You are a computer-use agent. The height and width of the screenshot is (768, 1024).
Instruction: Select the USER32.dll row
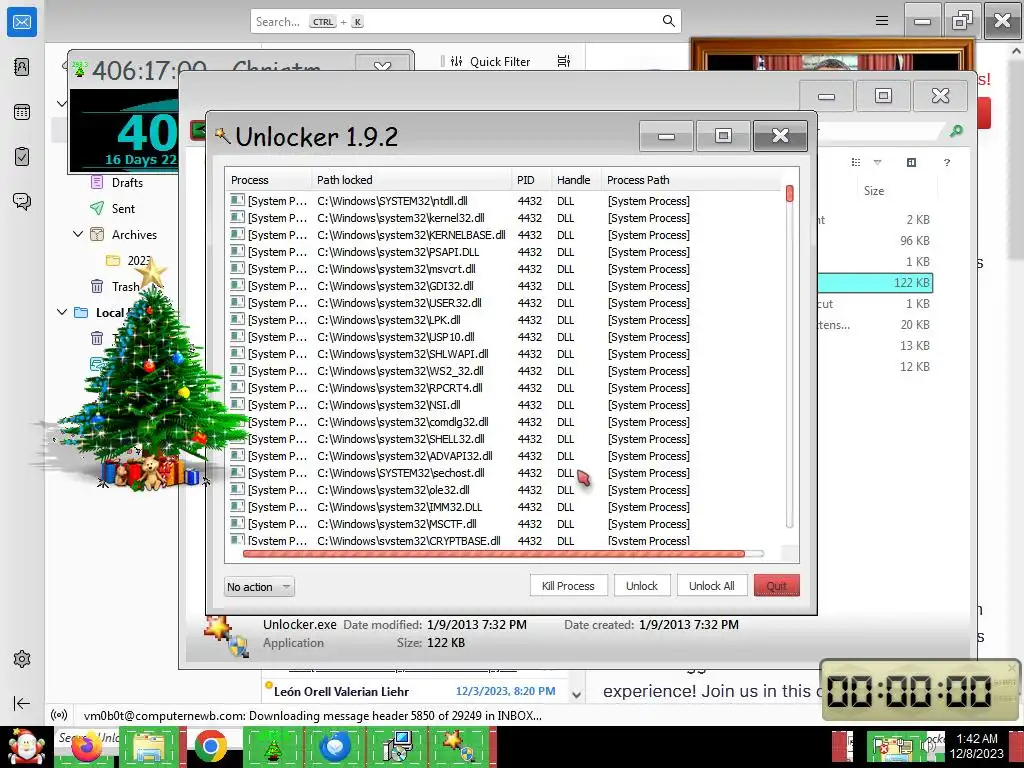504,303
